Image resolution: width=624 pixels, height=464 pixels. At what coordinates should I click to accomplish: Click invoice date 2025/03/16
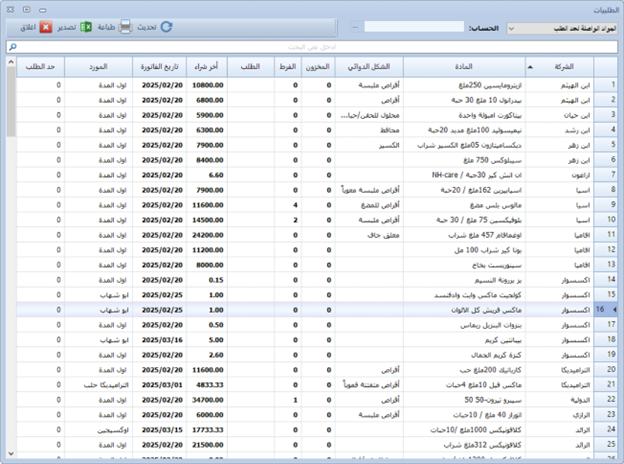click(160, 340)
